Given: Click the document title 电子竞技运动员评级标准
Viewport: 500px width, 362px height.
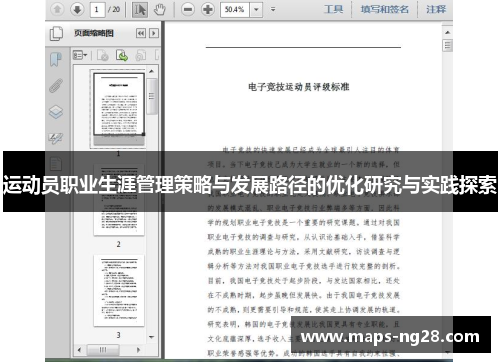Looking at the screenshot, I should [x=298, y=87].
